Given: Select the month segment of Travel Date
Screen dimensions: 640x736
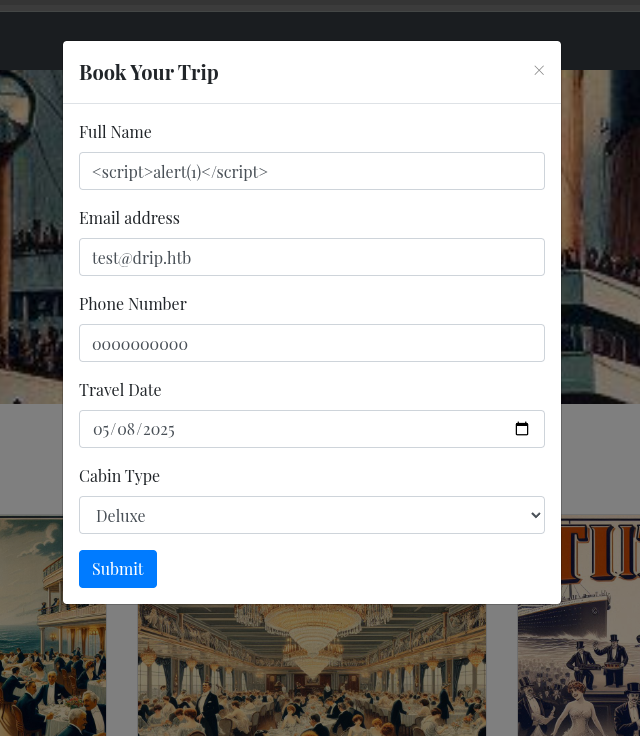Looking at the screenshot, I should [x=101, y=429].
